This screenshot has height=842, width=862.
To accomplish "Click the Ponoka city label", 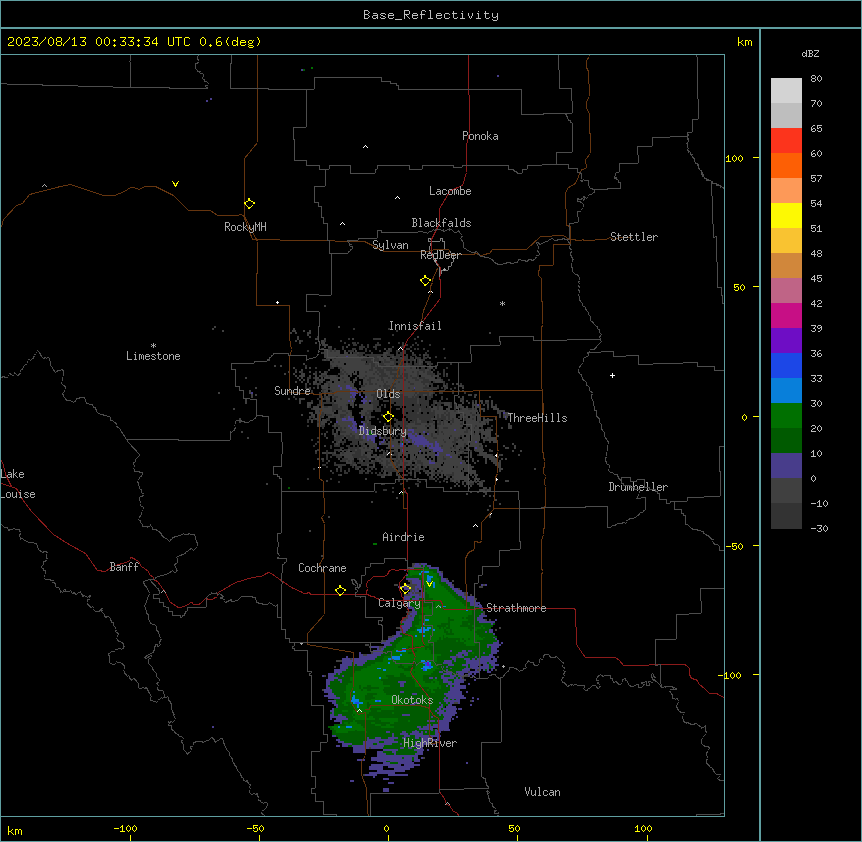I will tap(480, 136).
